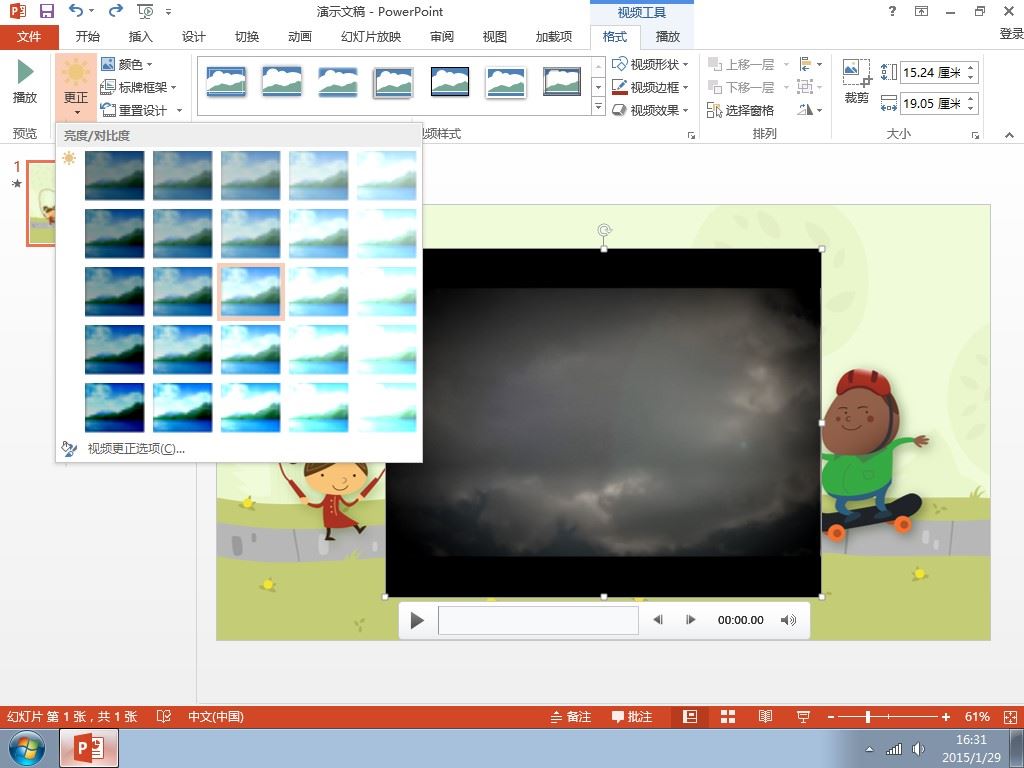
Task: Open 视频效果 video effects dropdown
Action: pos(650,110)
